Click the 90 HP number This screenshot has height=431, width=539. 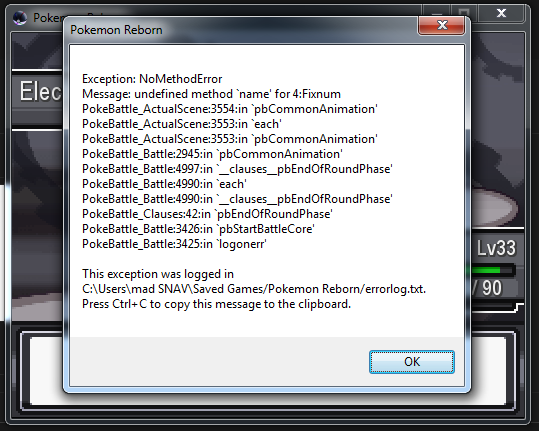coord(492,288)
